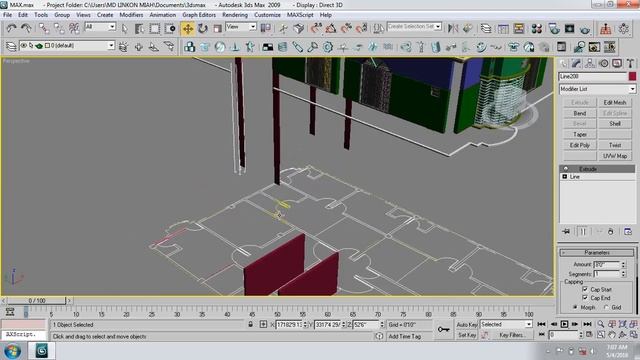
Task: Activate the Select and Scale tool
Action: click(218, 28)
